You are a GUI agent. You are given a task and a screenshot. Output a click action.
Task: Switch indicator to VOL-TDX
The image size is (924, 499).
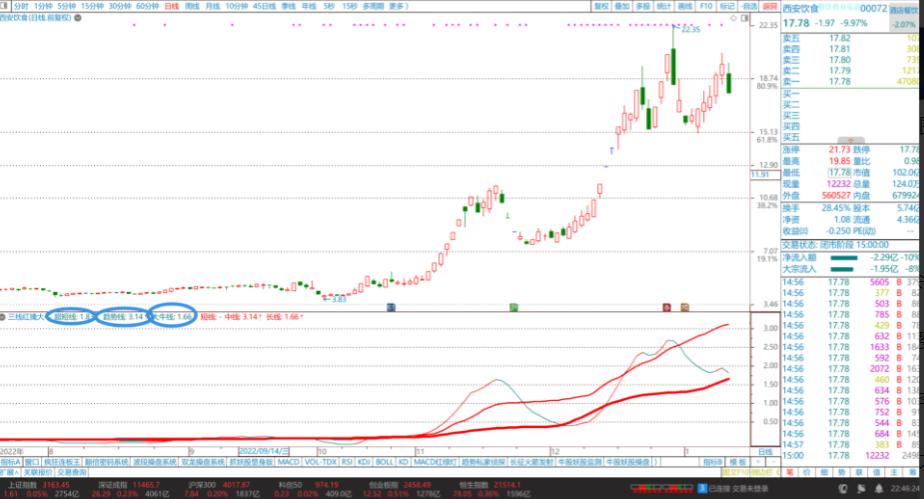[321, 462]
